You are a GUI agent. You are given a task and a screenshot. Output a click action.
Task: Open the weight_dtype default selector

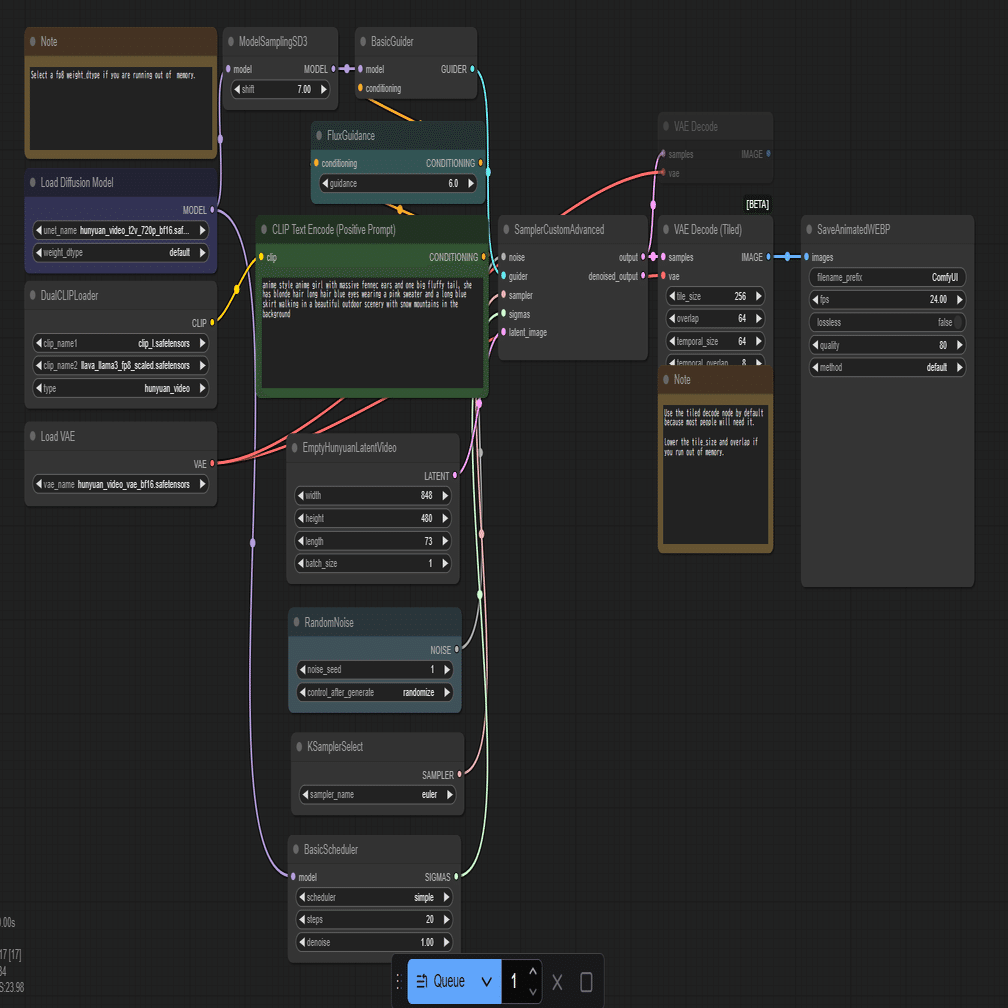click(x=120, y=253)
